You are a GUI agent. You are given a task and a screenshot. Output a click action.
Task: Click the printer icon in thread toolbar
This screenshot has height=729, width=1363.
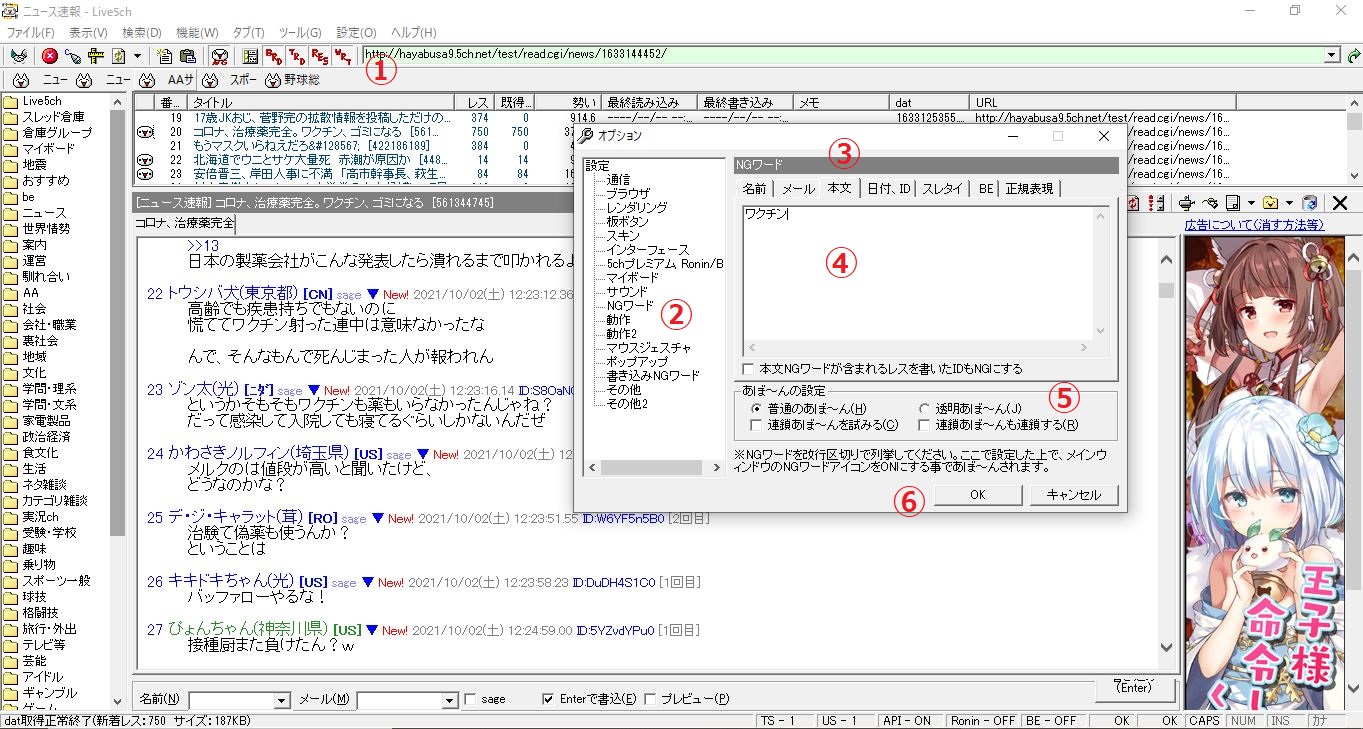click(x=1186, y=202)
